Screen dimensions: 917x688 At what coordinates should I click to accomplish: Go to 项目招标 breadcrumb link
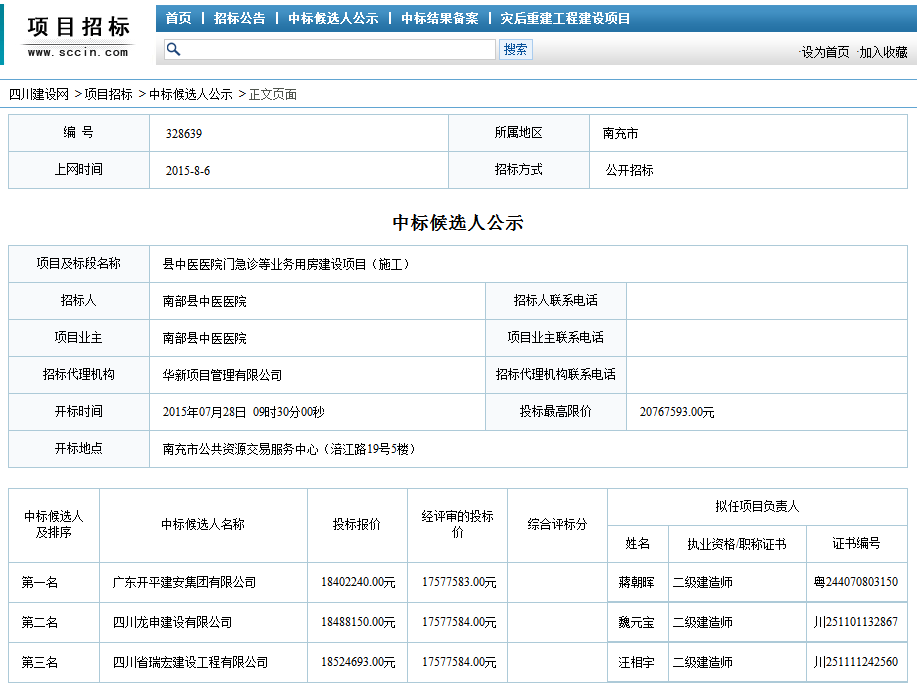coord(108,94)
